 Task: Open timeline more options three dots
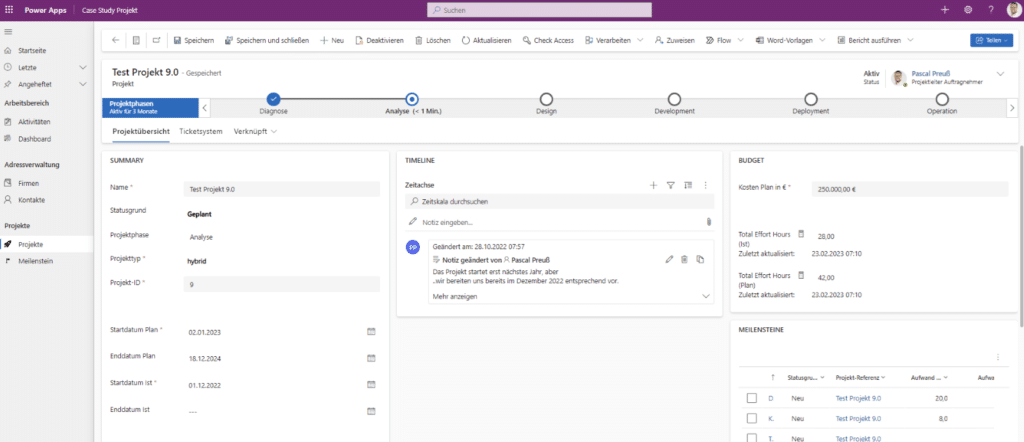pos(705,185)
